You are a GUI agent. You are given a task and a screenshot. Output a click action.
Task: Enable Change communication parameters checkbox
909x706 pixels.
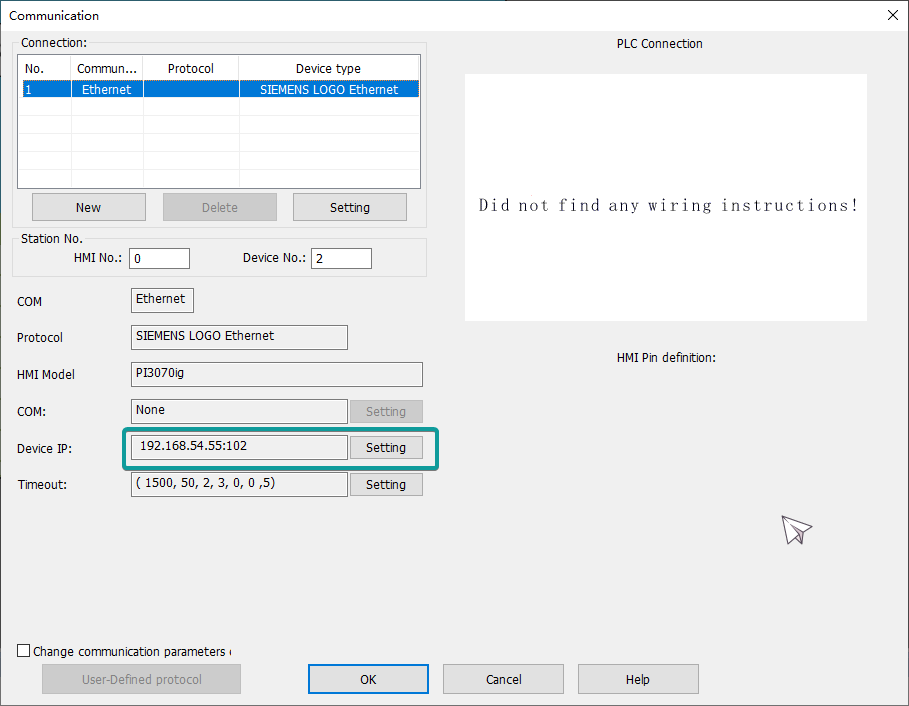point(24,651)
